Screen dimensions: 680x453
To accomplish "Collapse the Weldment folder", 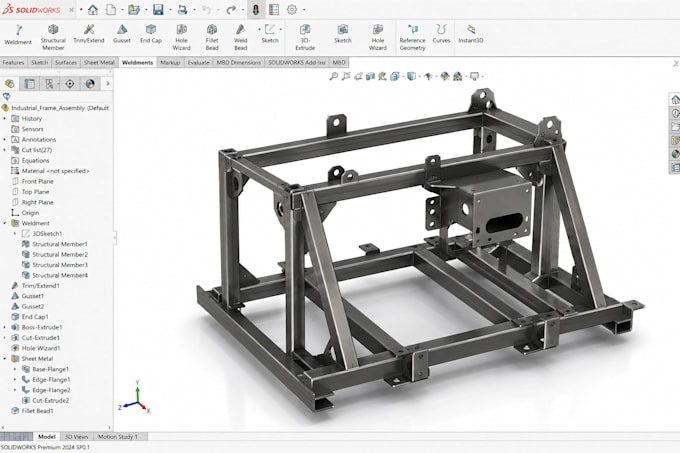I will (5, 223).
